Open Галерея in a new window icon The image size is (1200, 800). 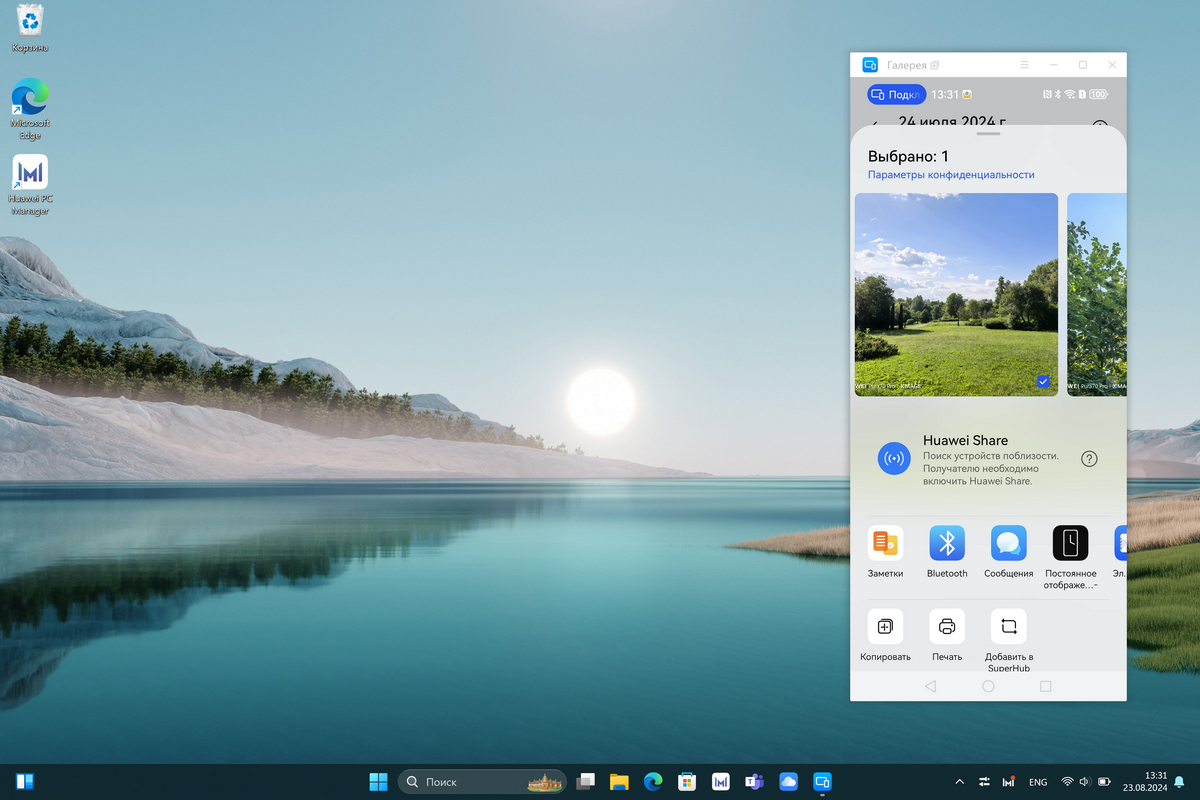coord(935,65)
